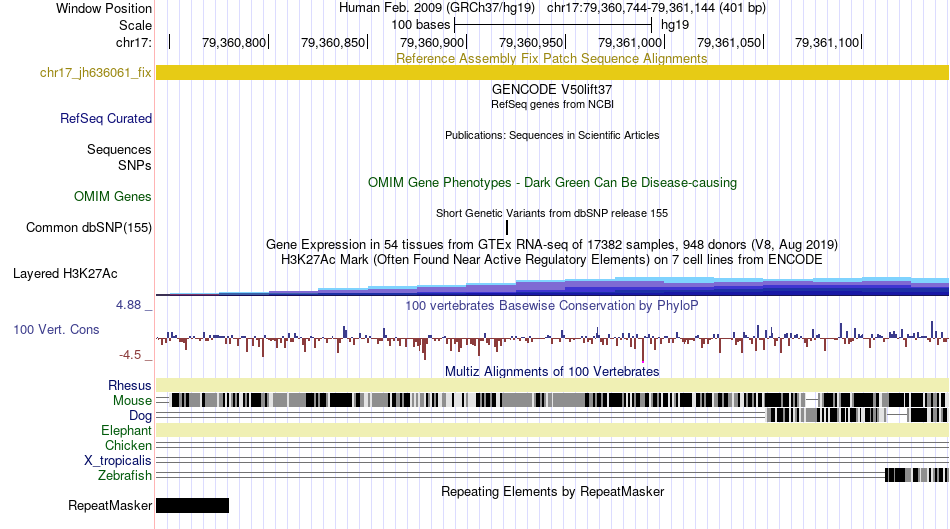Click the Scale label
The height and width of the screenshot is (529, 950).
135,25
